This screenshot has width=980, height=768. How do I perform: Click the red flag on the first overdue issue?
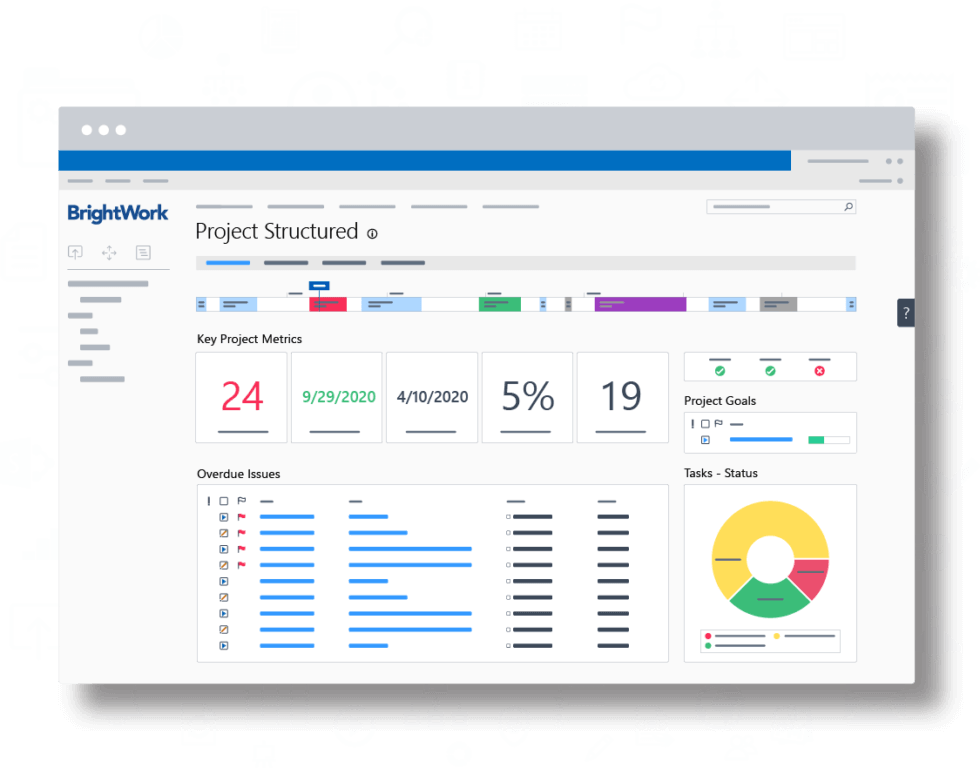click(x=242, y=517)
